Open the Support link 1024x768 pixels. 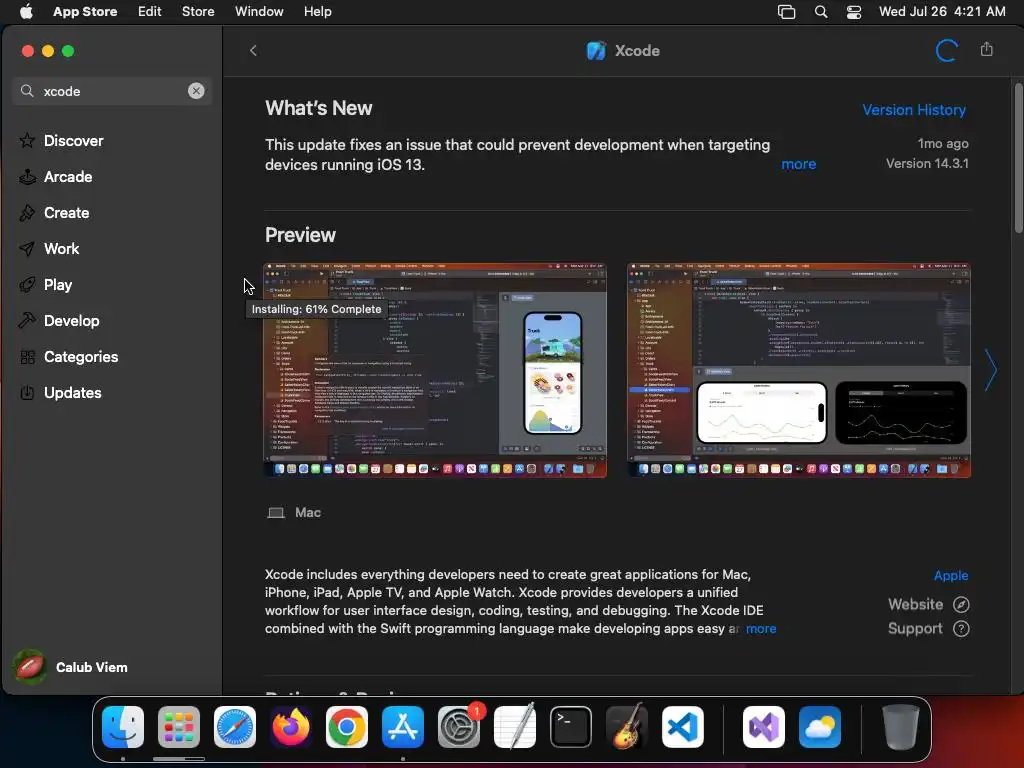928,628
